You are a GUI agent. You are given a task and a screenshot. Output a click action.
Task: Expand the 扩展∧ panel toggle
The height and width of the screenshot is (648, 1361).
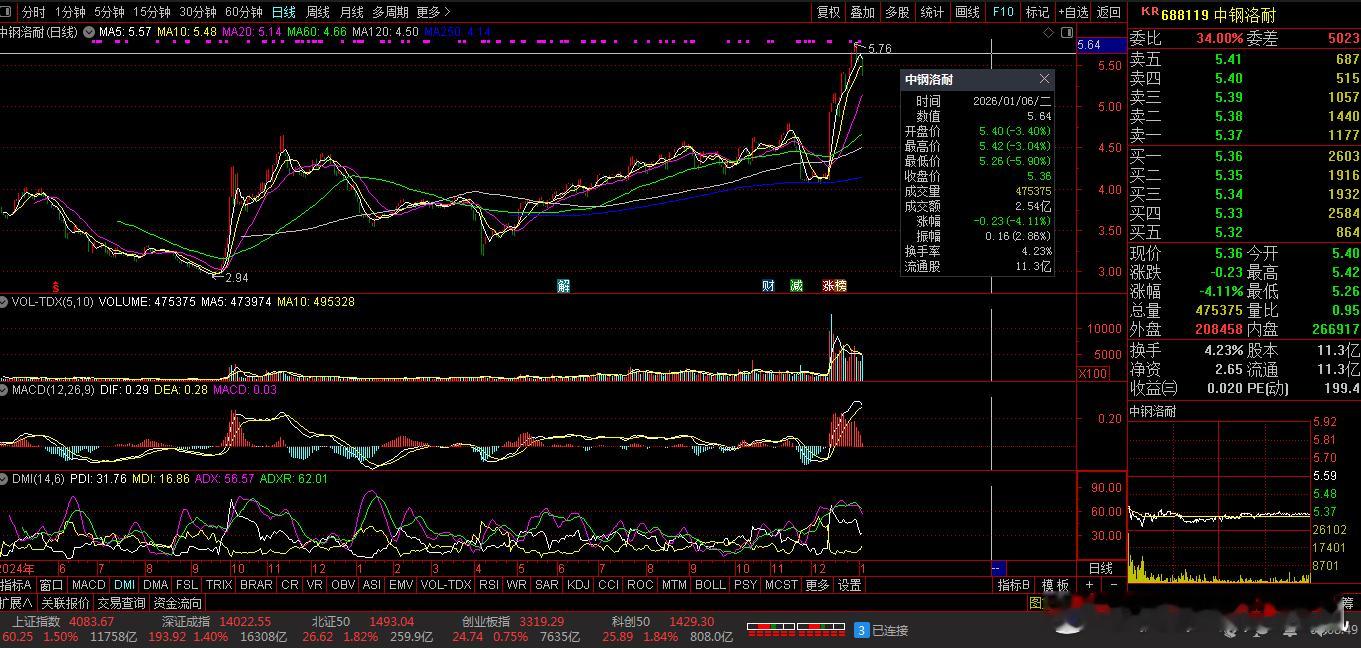tap(17, 603)
